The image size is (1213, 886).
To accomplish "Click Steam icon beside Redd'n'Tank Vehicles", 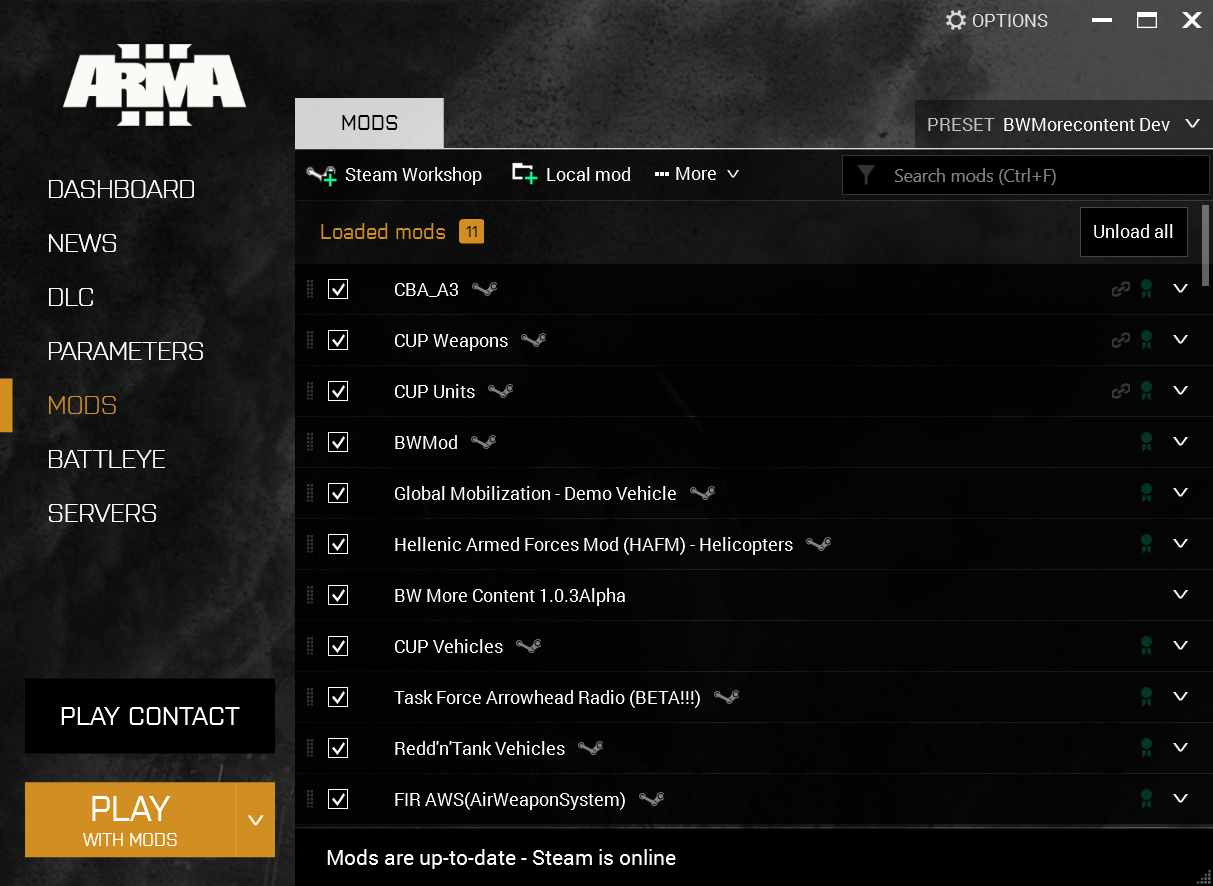I will pyautogui.click(x=591, y=748).
